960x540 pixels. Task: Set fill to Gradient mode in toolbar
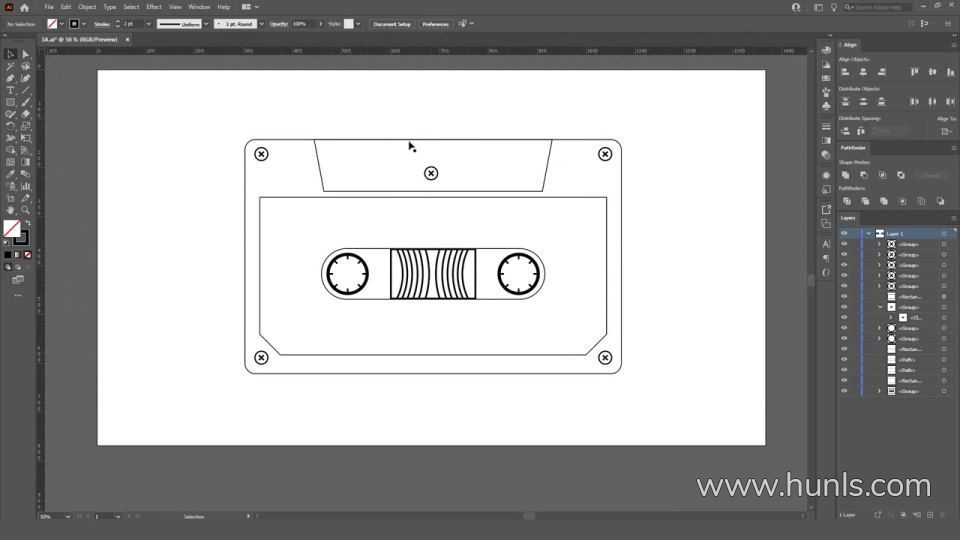pos(18,255)
